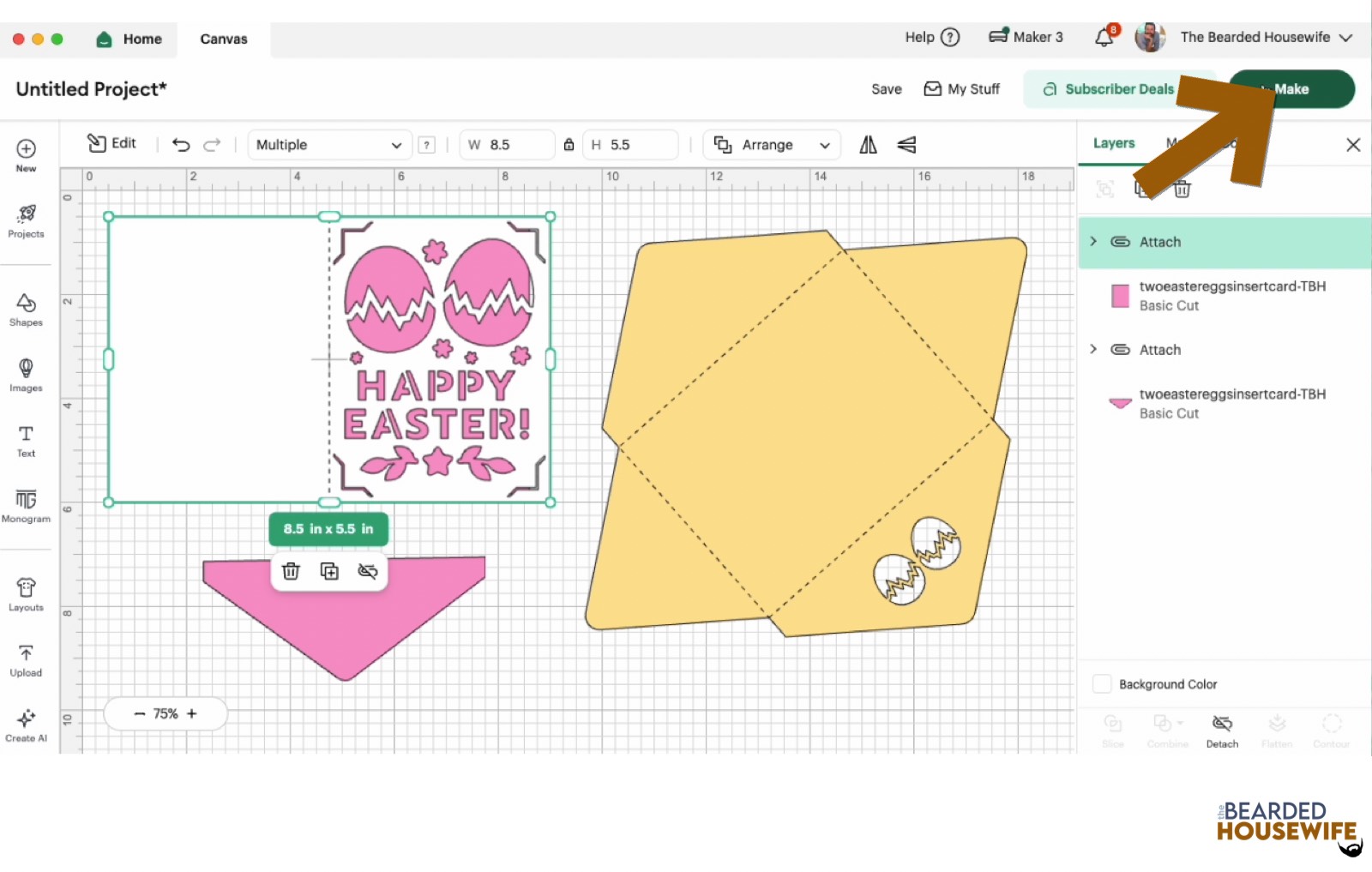Click the undo arrow
The image size is (1372, 872).
click(x=181, y=145)
